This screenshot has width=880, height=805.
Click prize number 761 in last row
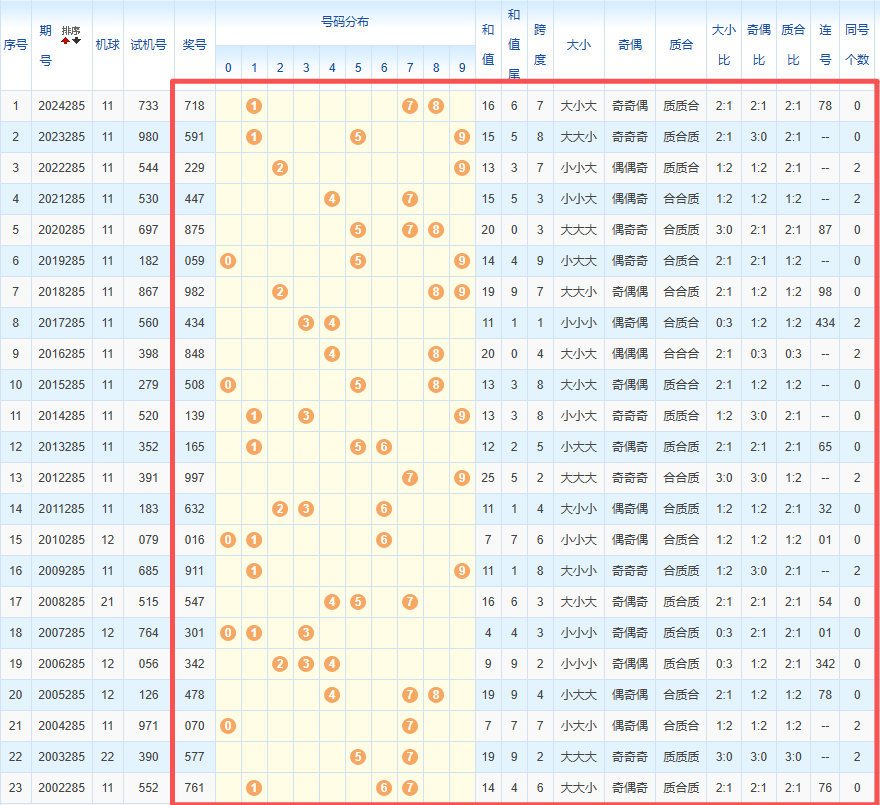click(194, 787)
